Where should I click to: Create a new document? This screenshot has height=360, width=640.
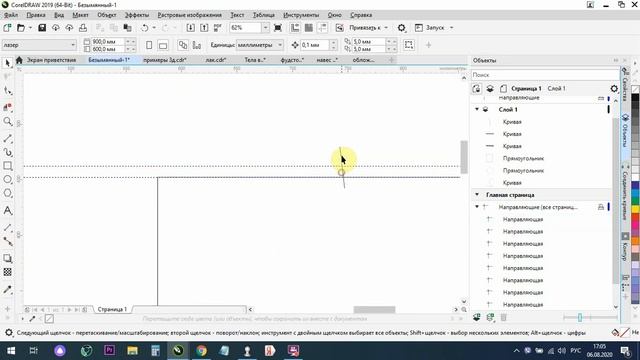click(x=7, y=28)
